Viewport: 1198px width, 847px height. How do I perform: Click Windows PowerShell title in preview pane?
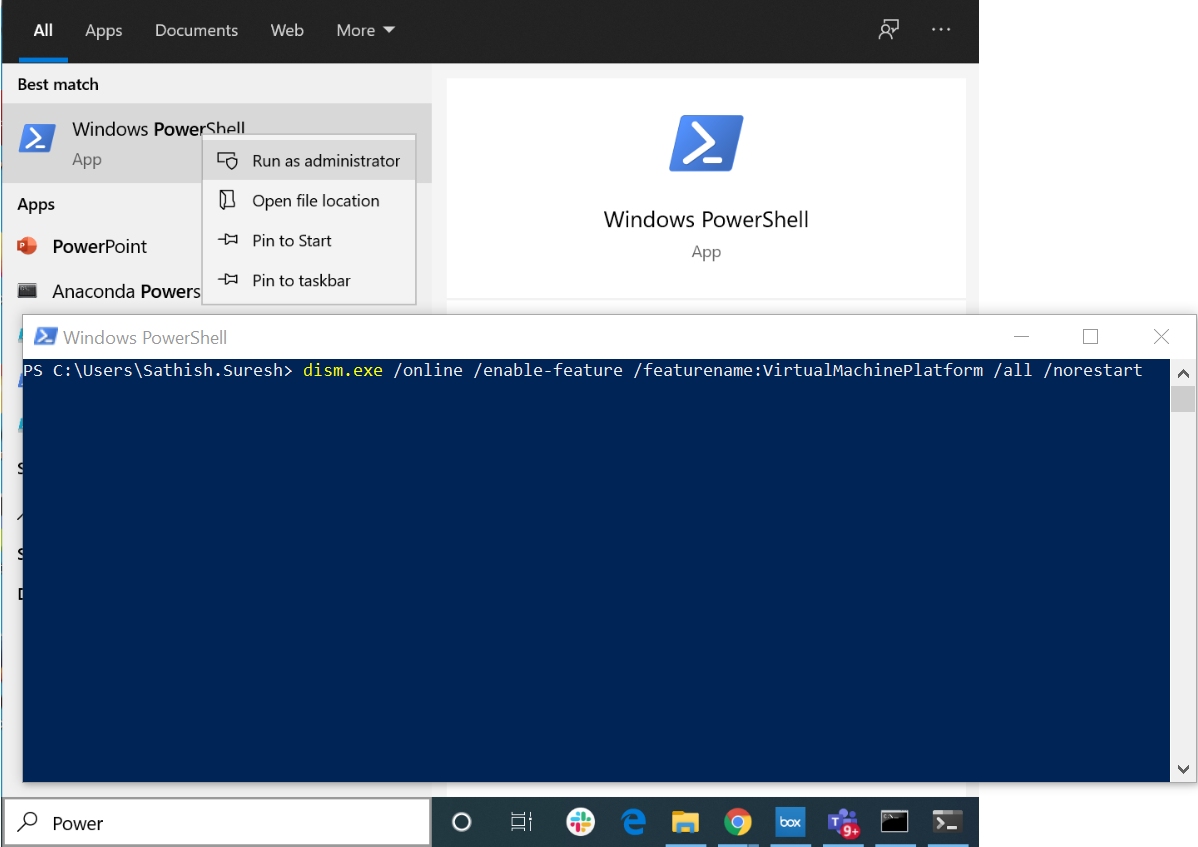pos(706,219)
